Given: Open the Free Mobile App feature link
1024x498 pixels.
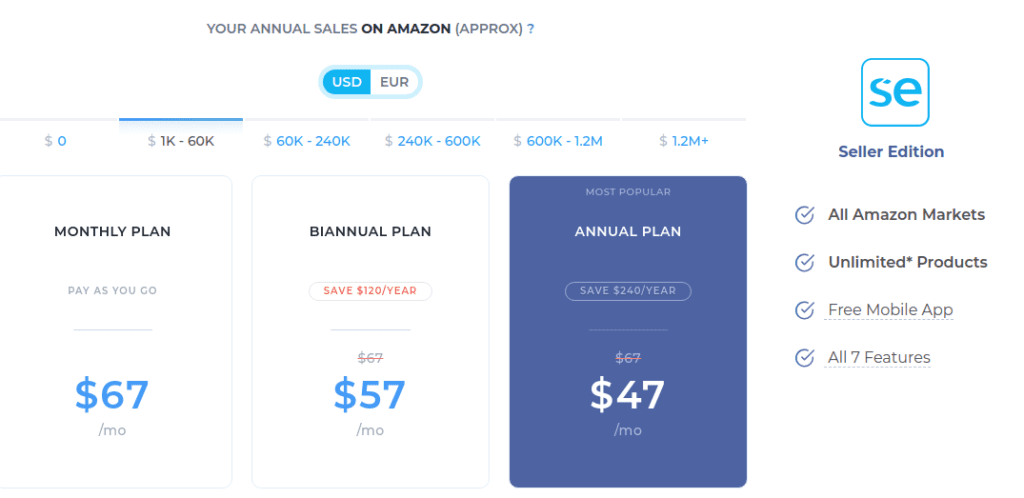Looking at the screenshot, I should pos(891,310).
